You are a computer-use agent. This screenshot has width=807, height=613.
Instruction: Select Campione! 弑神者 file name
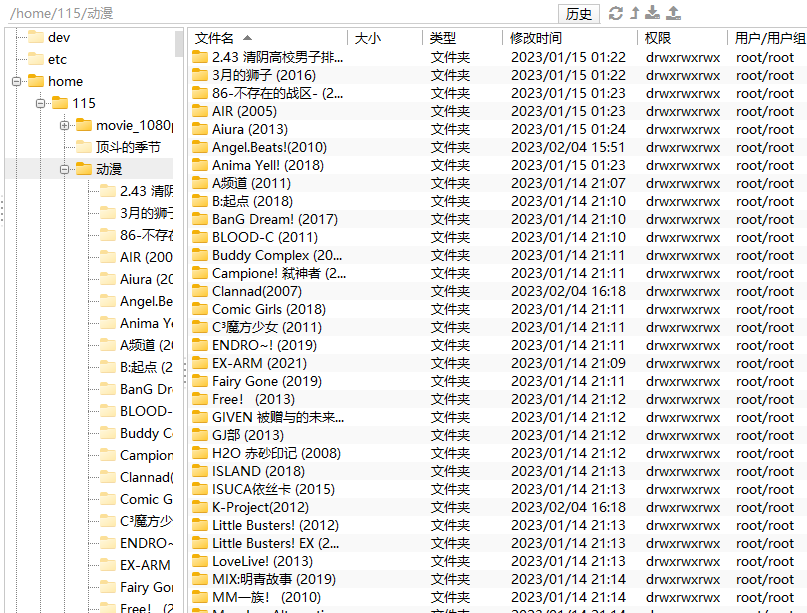(x=279, y=274)
